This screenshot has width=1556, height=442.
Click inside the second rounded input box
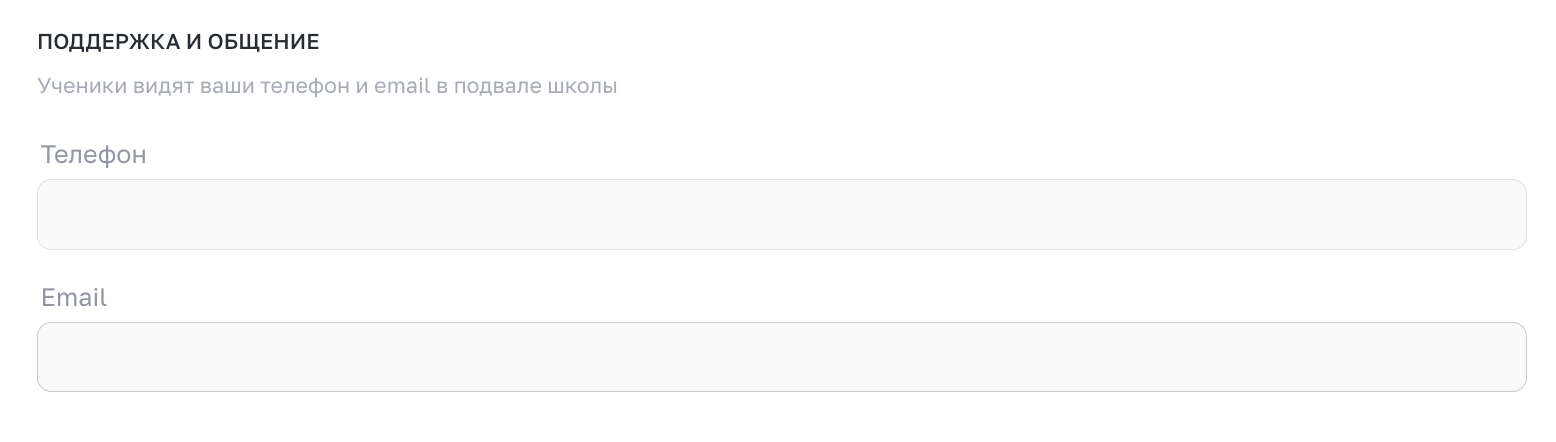coord(781,357)
